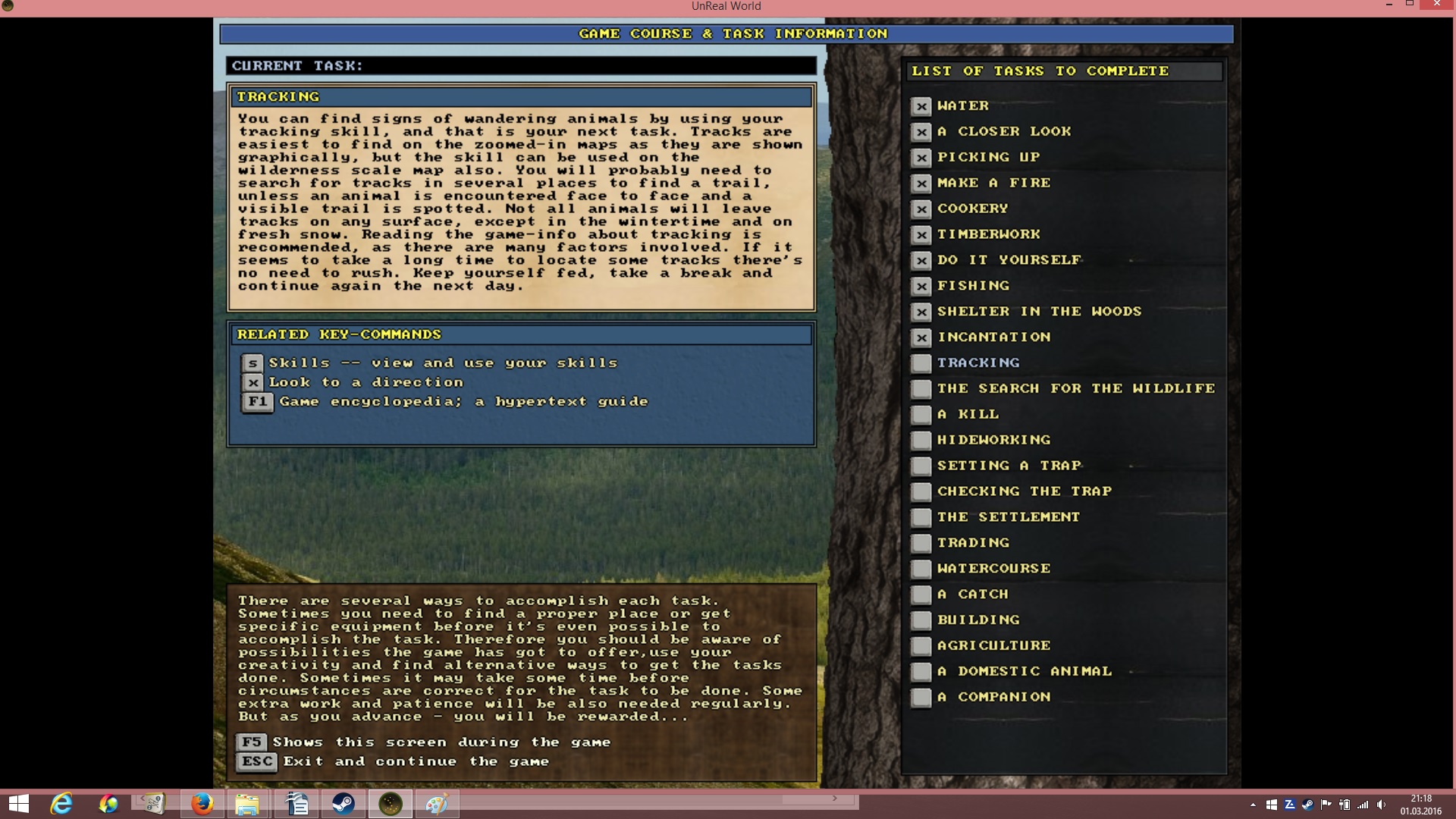Select the CHECKING THE TRAP task
The width and height of the screenshot is (1456, 819).
(1024, 491)
